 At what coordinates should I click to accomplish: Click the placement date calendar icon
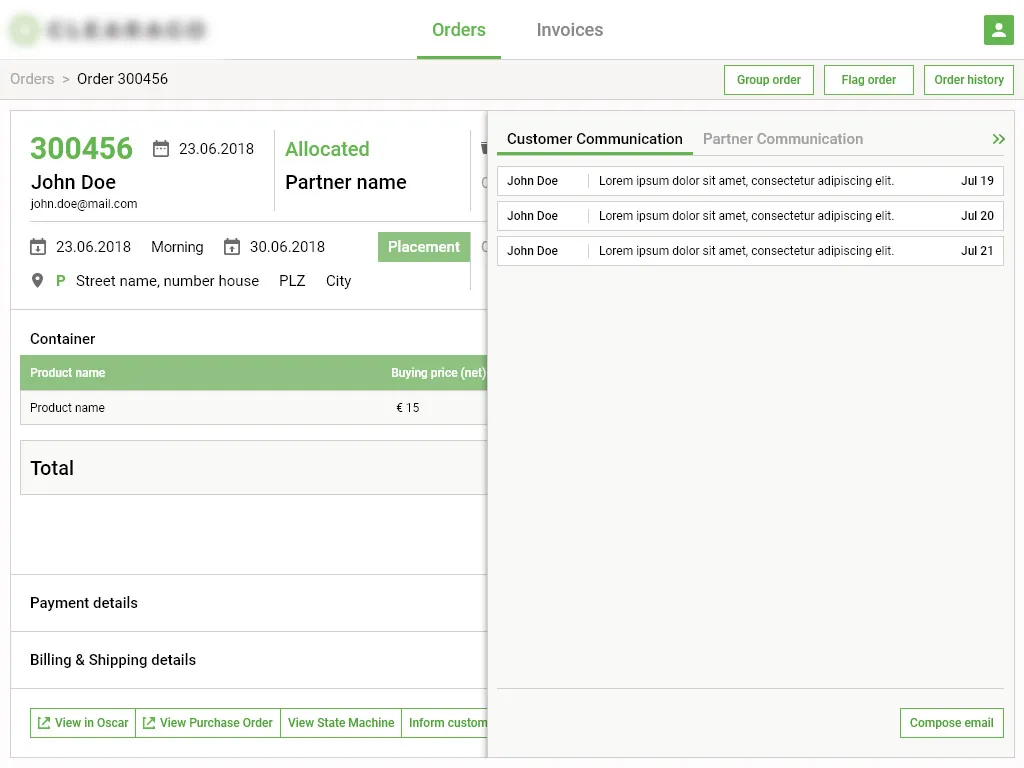point(38,247)
